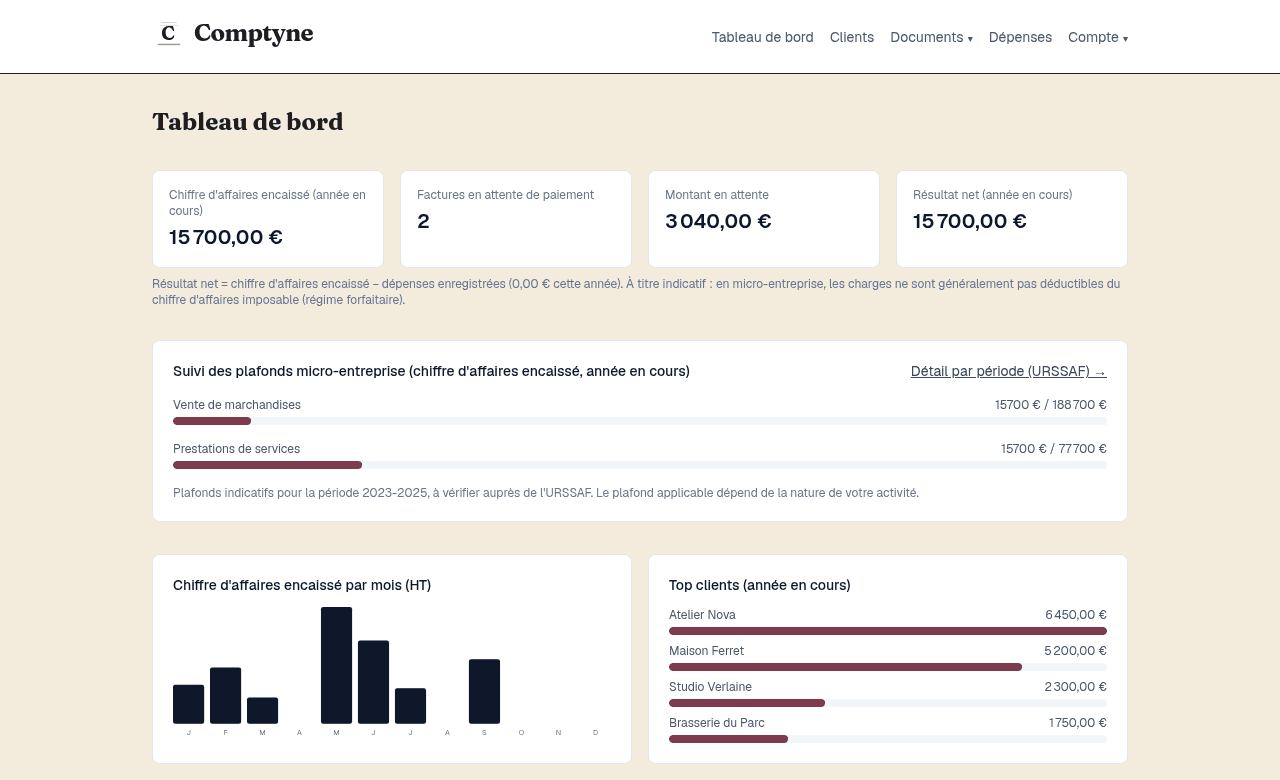Click the Tableau de bord page heading

(x=248, y=122)
